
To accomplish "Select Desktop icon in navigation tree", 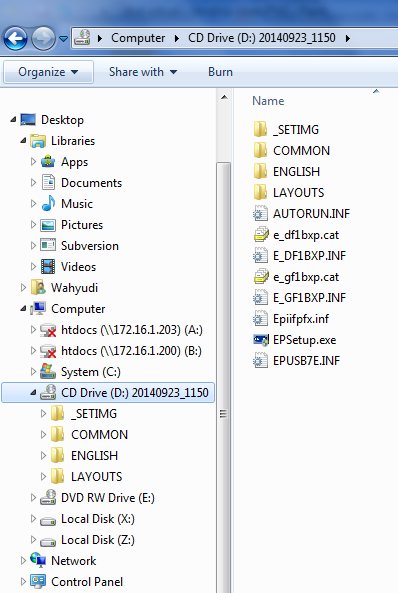I will pyautogui.click(x=28, y=120).
